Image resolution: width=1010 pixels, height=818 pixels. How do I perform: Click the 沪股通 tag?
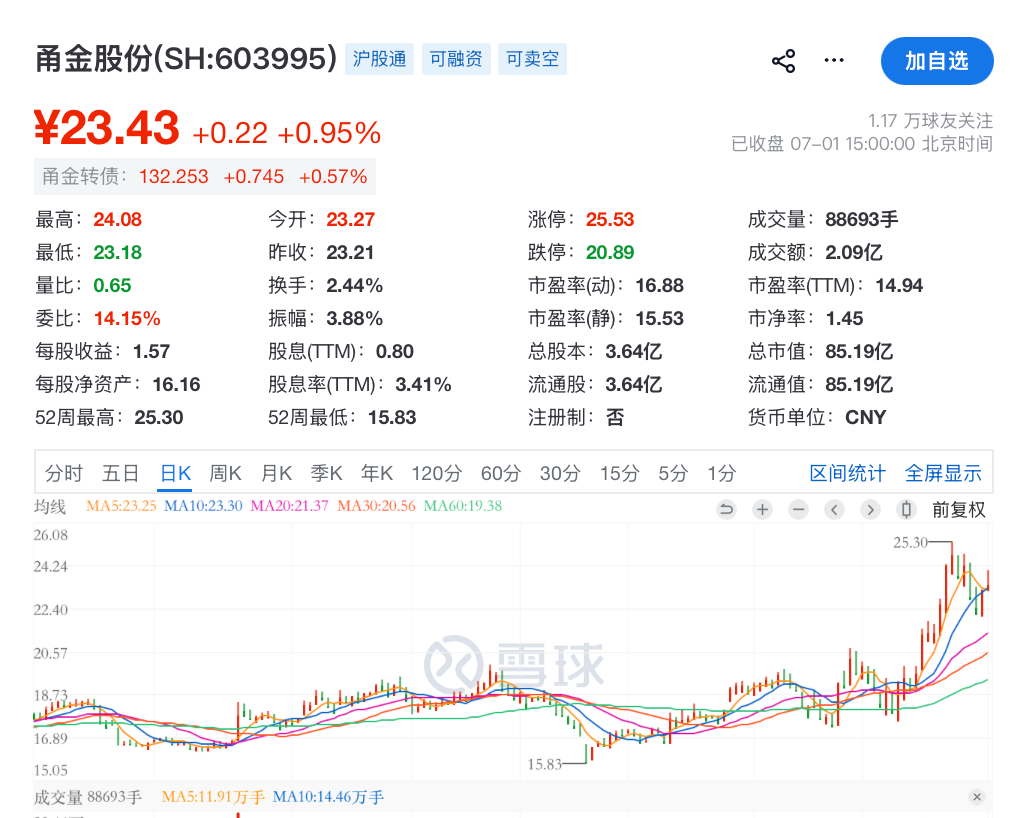pyautogui.click(x=379, y=59)
